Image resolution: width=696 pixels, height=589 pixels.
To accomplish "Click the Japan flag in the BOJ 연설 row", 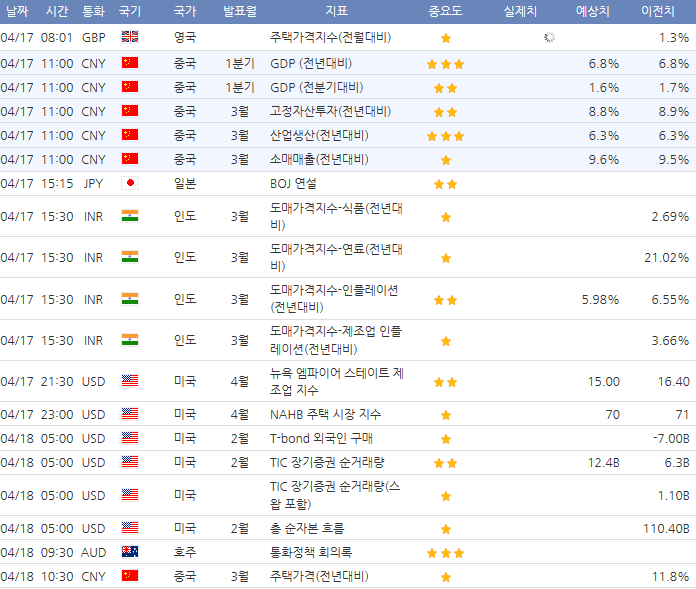I will pyautogui.click(x=130, y=183).
